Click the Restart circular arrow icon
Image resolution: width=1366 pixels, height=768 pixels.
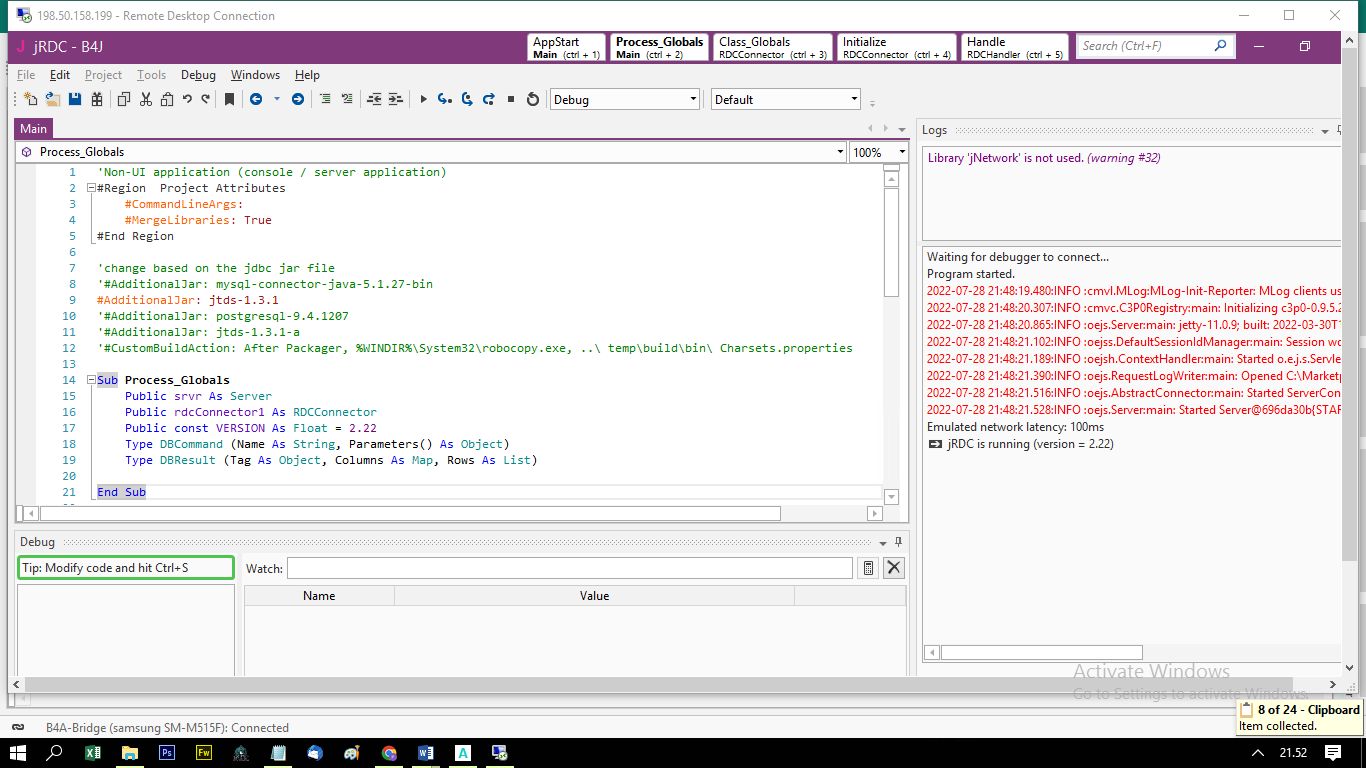(x=533, y=99)
